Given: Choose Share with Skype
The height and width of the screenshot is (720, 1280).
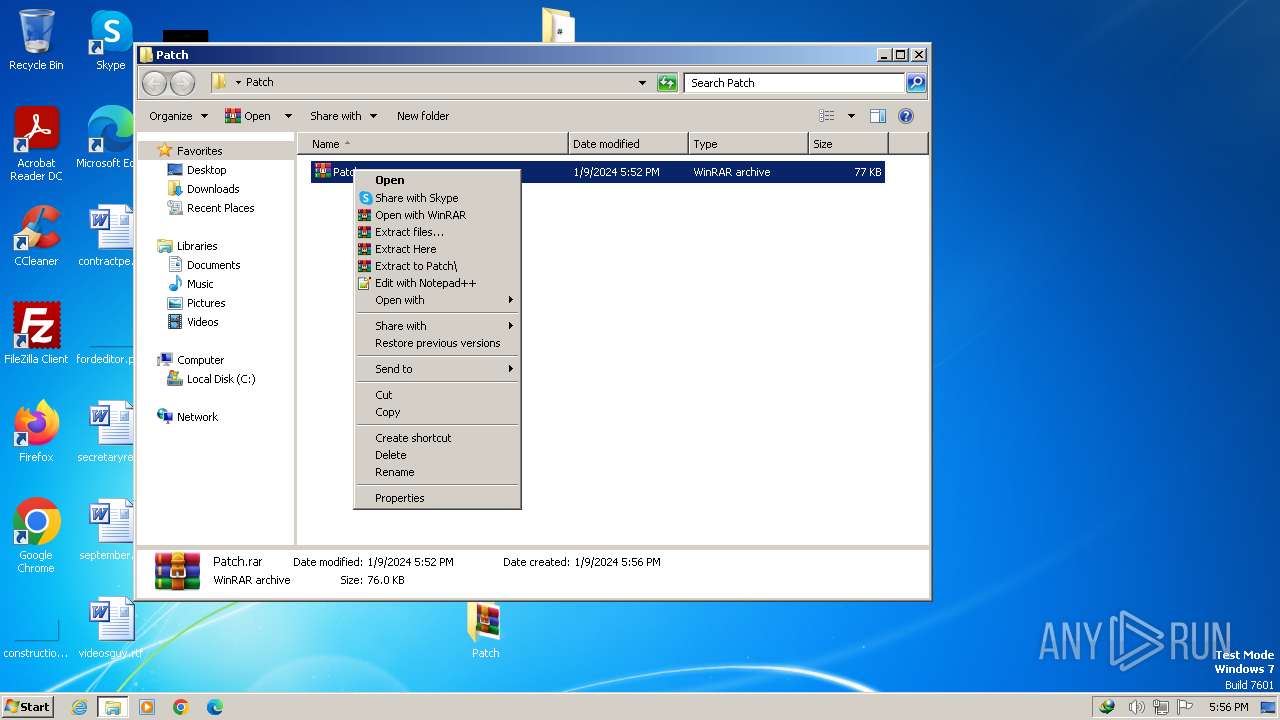Looking at the screenshot, I should (x=438, y=198).
